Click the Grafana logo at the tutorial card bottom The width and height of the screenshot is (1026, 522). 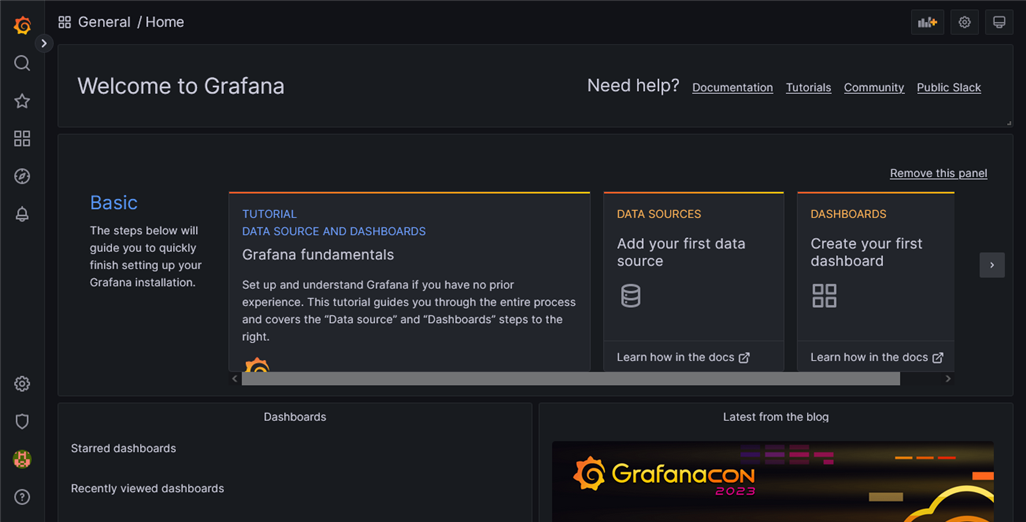coord(257,366)
